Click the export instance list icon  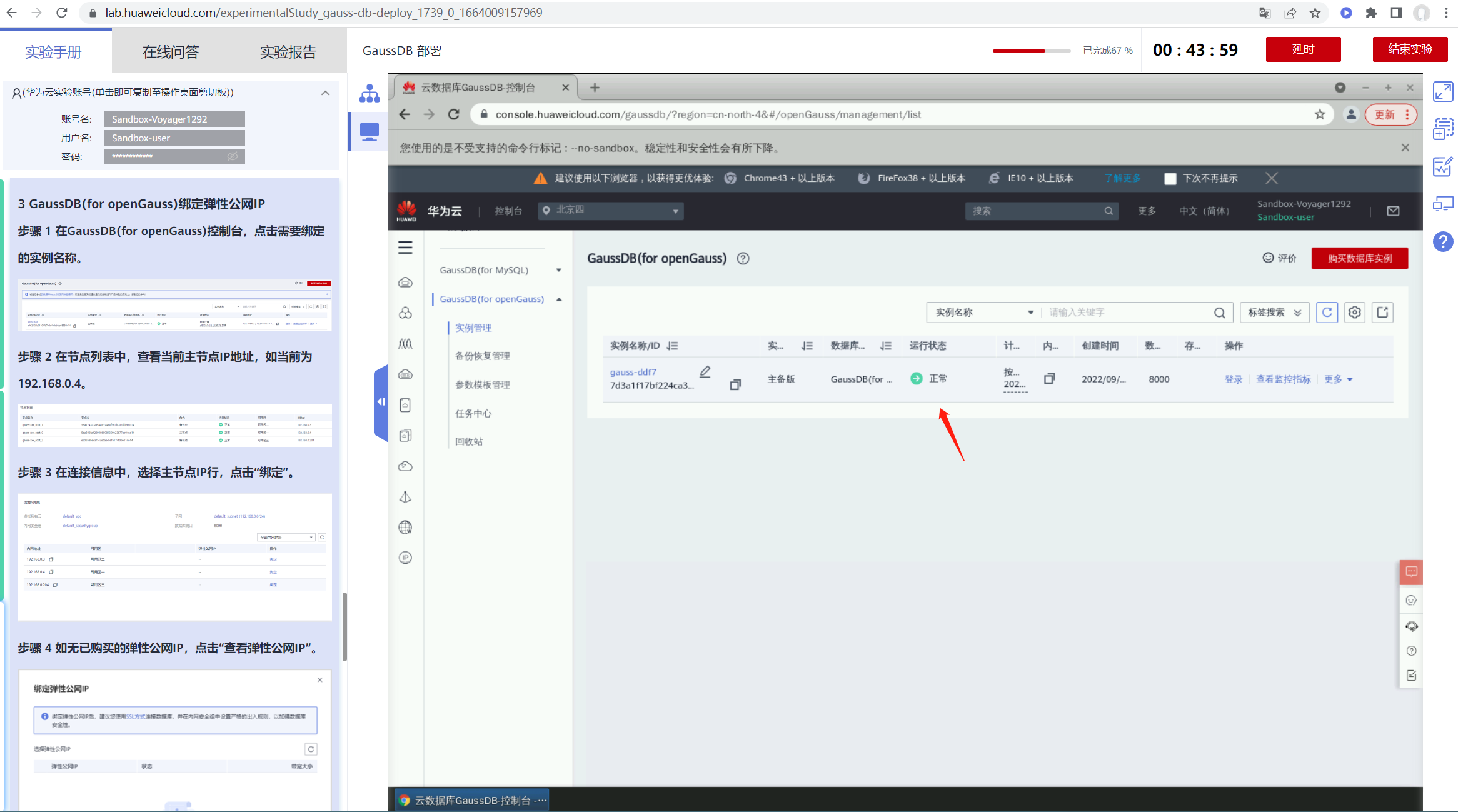pyautogui.click(x=1382, y=313)
